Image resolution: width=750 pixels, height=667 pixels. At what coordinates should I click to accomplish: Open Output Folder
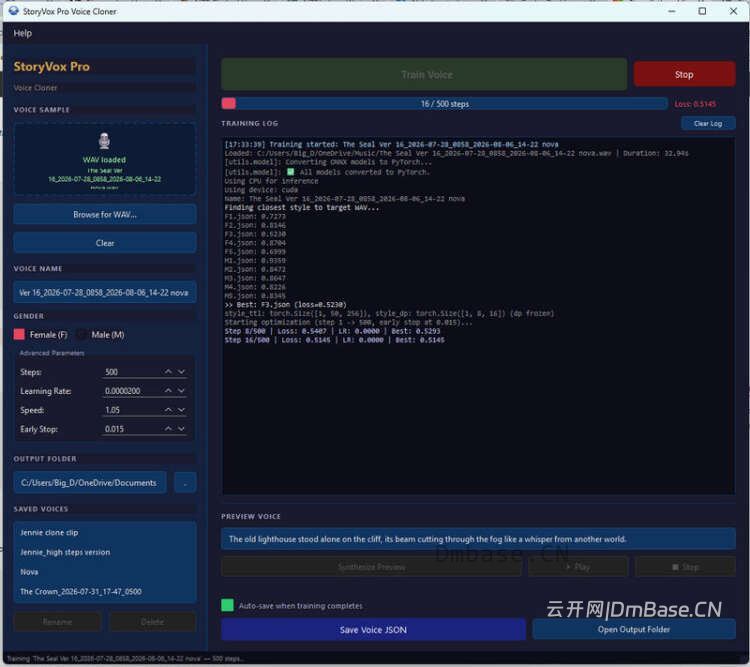coord(634,629)
